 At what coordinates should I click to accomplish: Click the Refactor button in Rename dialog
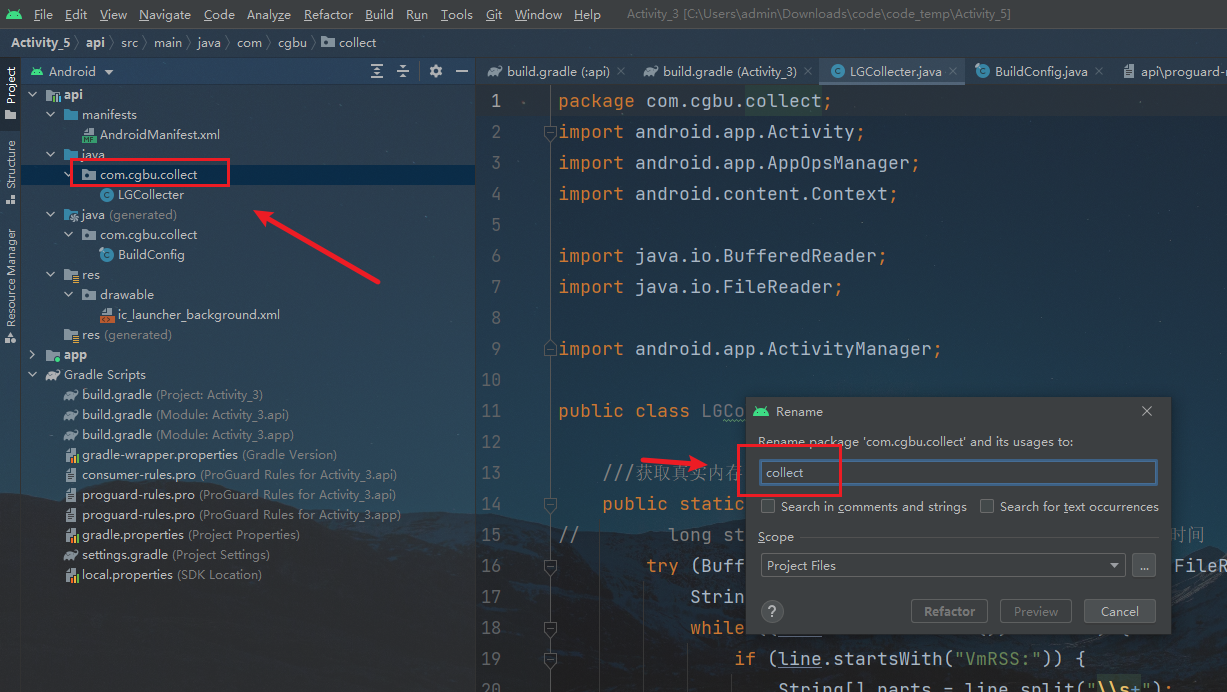click(x=949, y=612)
